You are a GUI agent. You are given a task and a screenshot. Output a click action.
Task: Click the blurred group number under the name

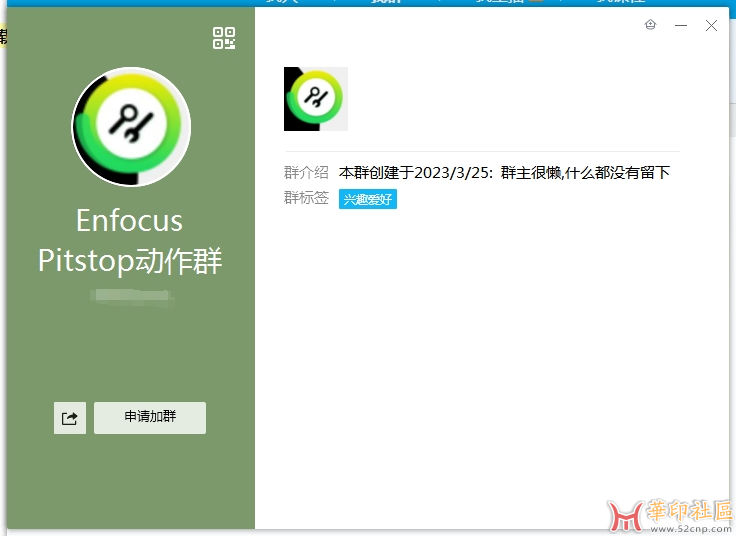tap(133, 298)
